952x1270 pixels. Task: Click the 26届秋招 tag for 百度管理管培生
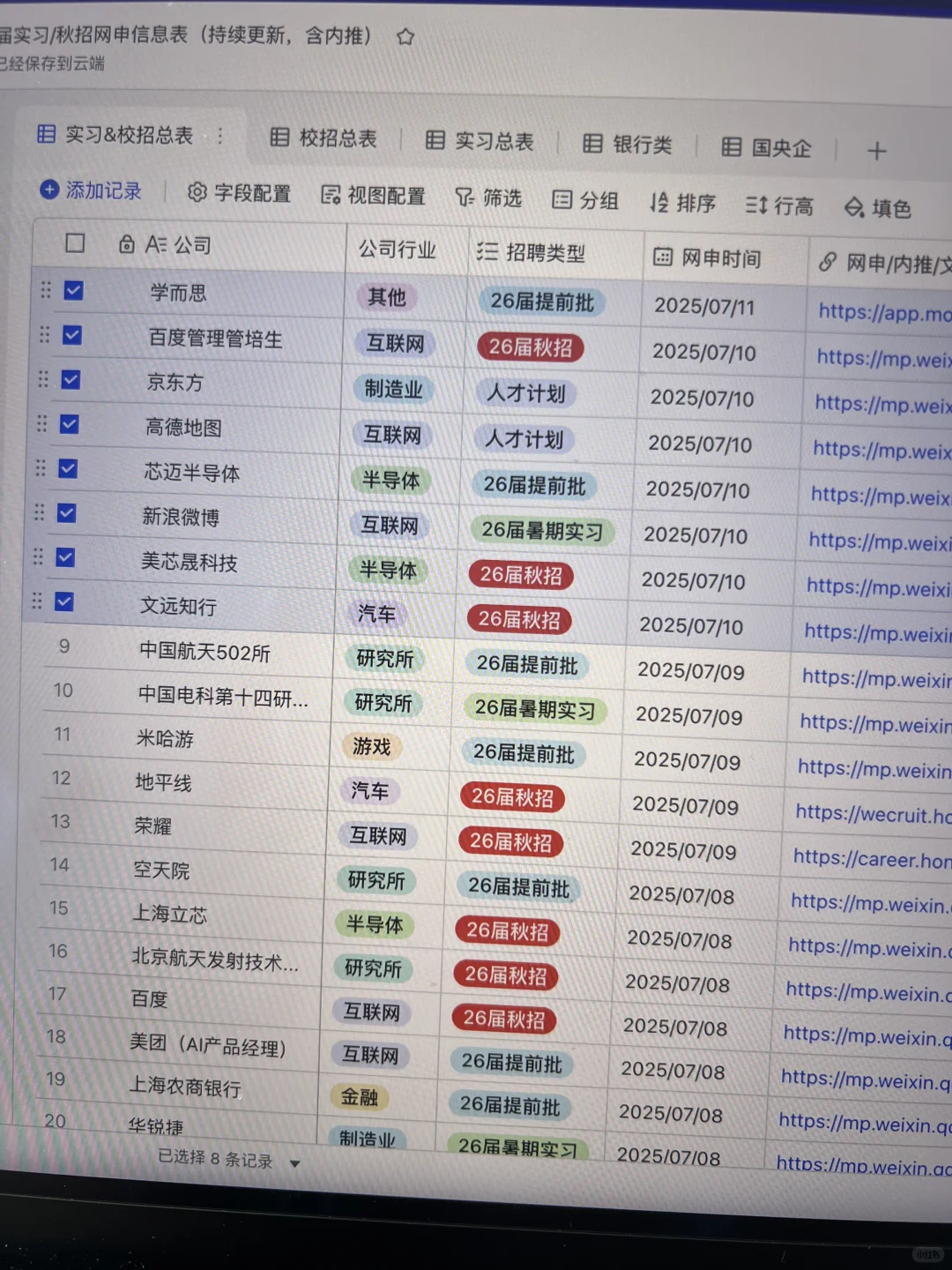click(x=530, y=347)
